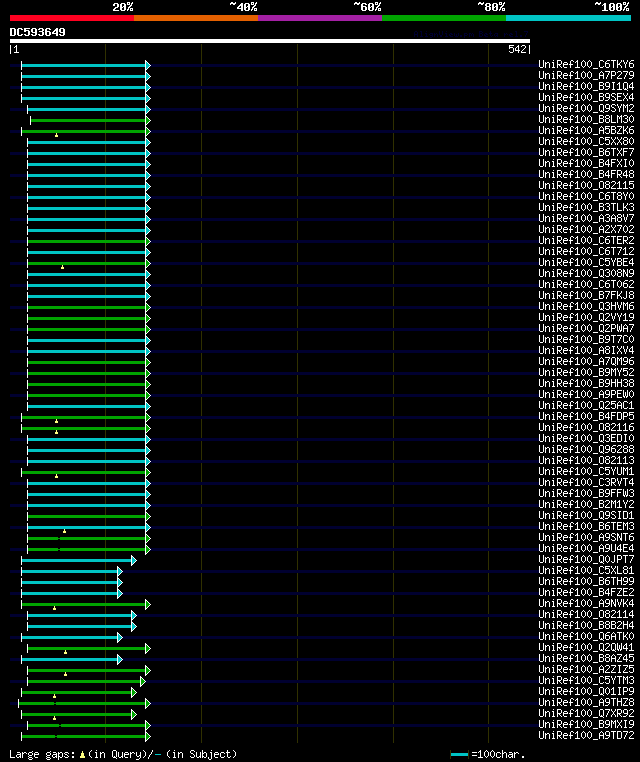640x762 pixels.
Task: Pick UniRef100_Q308N9 label
Action: 586,273
